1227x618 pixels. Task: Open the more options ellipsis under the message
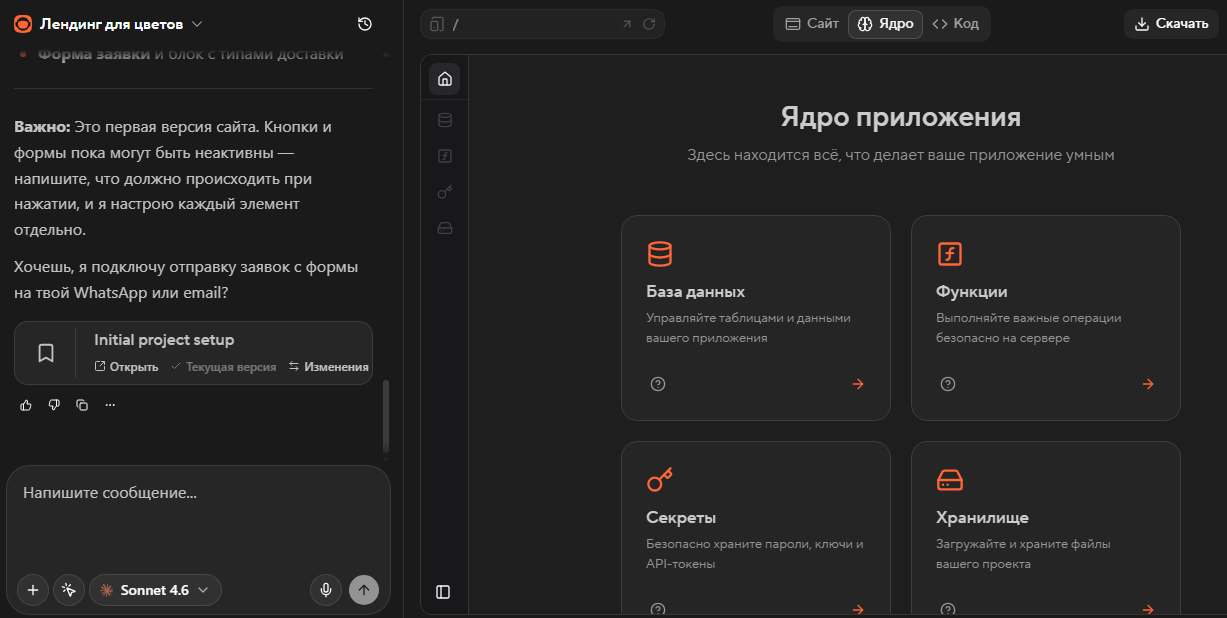(x=110, y=405)
